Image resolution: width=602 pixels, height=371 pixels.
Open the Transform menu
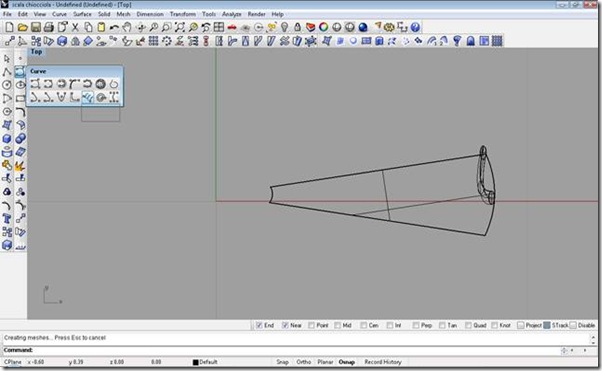(x=183, y=14)
